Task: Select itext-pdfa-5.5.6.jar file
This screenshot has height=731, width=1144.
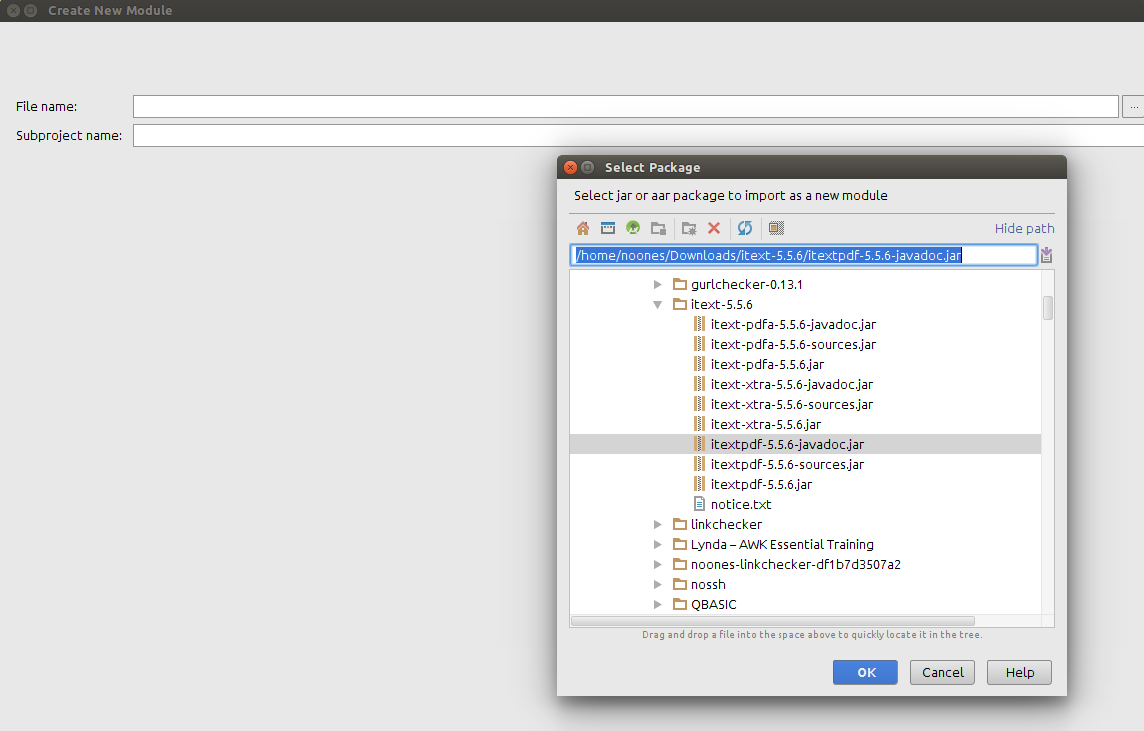Action: pyautogui.click(x=768, y=365)
